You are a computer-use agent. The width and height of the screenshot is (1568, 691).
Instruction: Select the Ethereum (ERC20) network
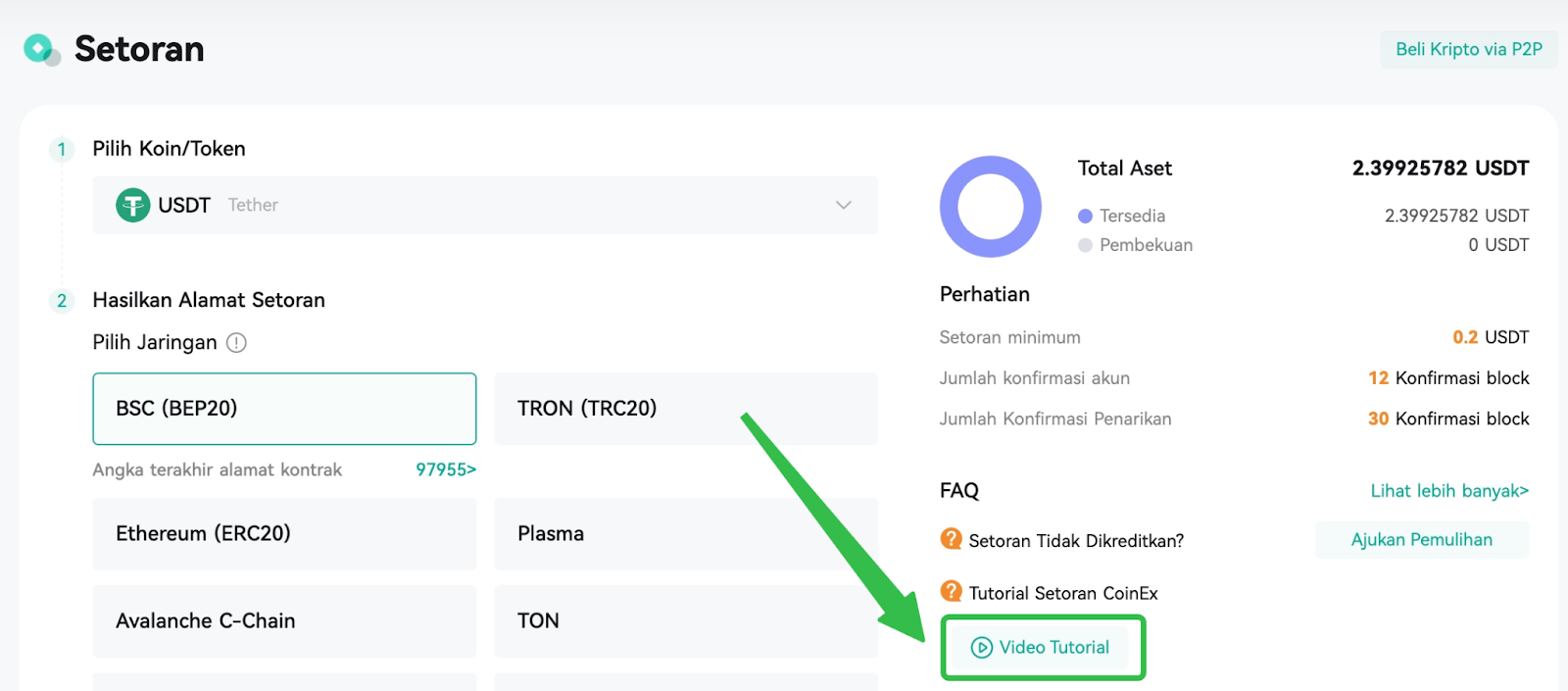(284, 534)
